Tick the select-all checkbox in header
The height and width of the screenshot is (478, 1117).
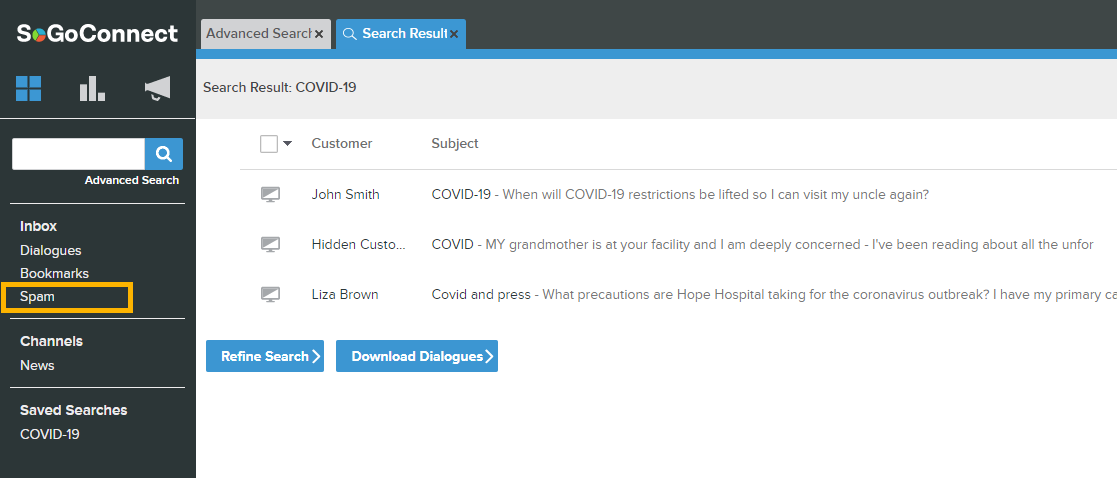tap(269, 144)
